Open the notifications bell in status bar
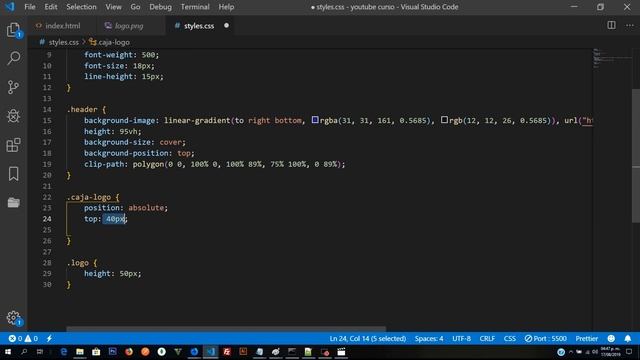Image resolution: width=640 pixels, height=360 pixels. coord(628,338)
